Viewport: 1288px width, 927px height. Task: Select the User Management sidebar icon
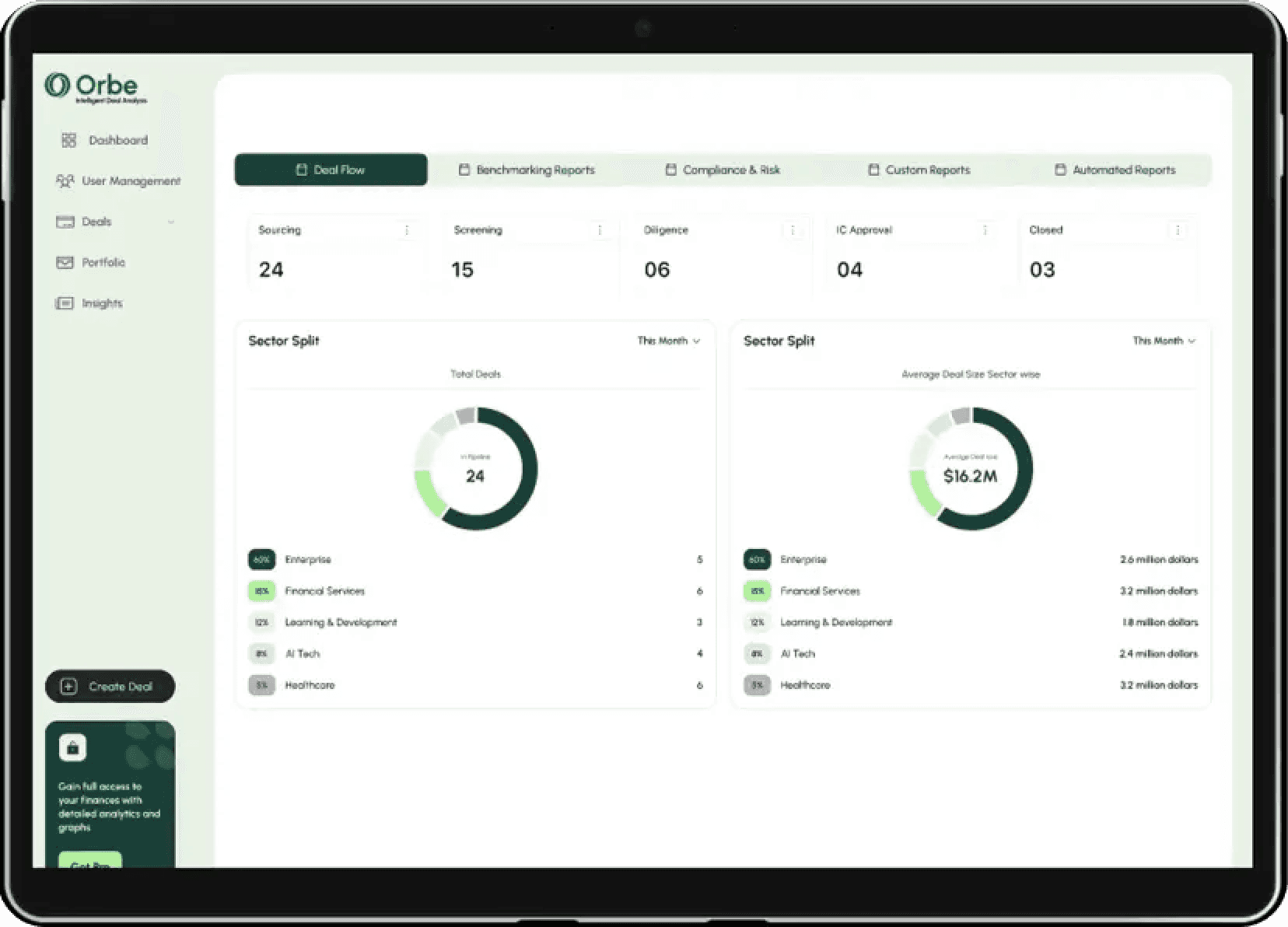point(66,180)
